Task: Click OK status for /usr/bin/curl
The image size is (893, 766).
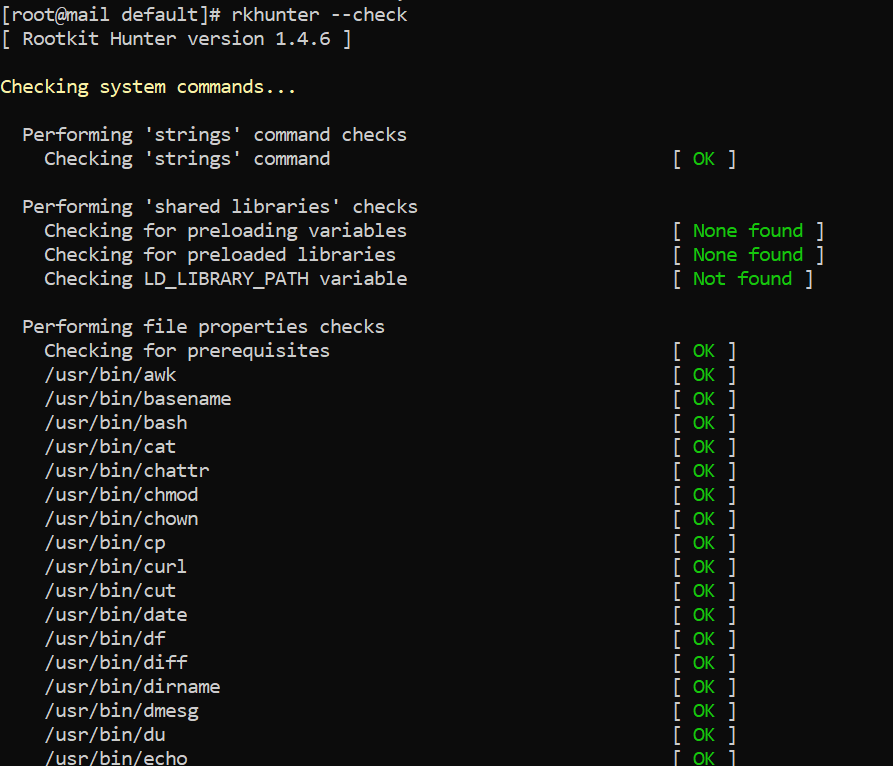Action: pyautogui.click(x=704, y=567)
